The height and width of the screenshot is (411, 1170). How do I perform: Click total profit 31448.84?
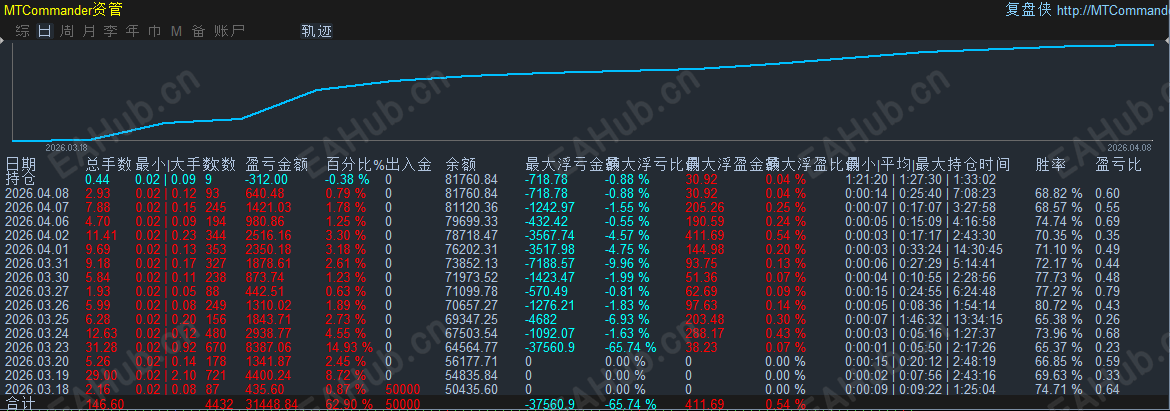(273, 404)
